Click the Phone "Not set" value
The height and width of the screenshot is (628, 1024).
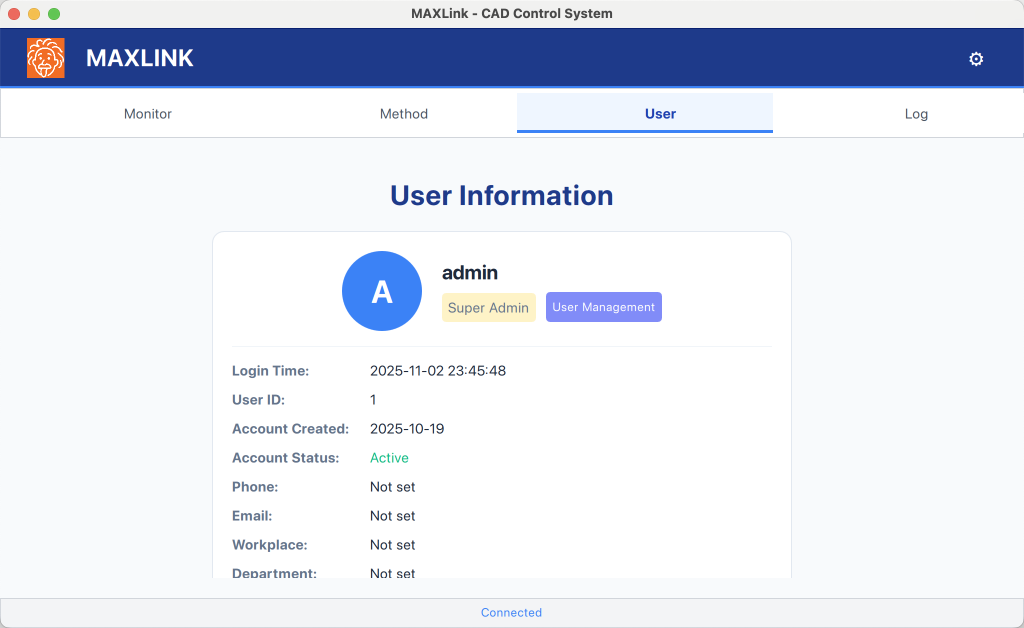pyautogui.click(x=392, y=487)
